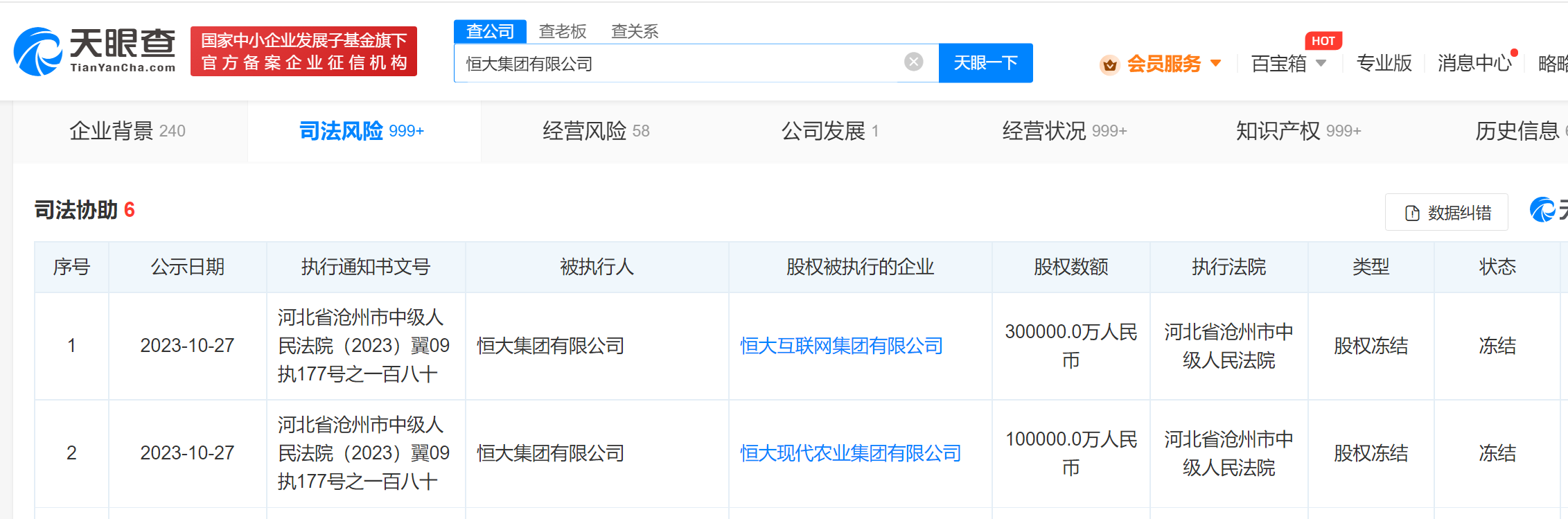The width and height of the screenshot is (1568, 519).
Task: Click the 股权数额 column header
Action: tap(1071, 267)
